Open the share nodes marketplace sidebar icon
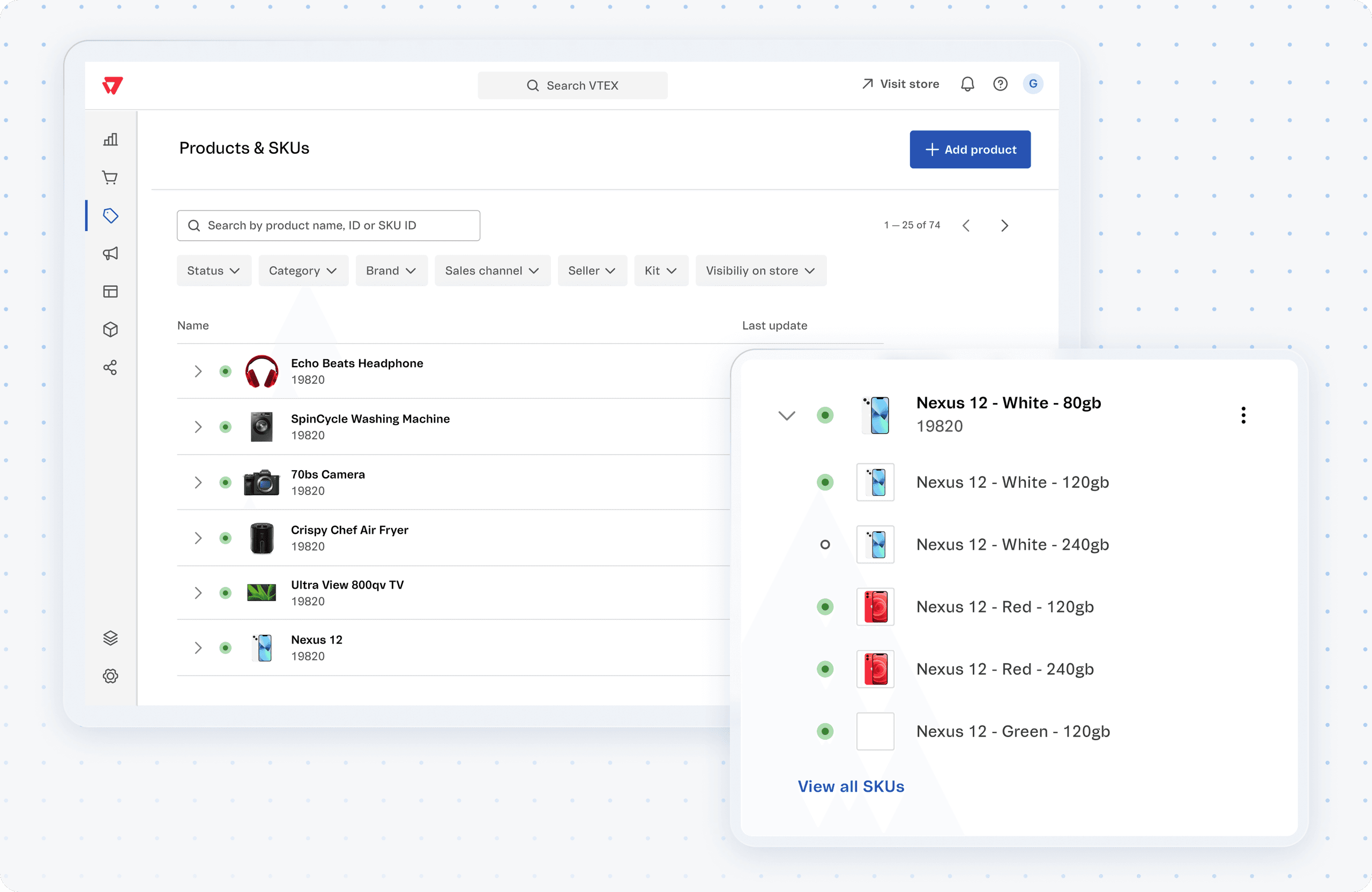The image size is (1372, 892). [x=110, y=368]
